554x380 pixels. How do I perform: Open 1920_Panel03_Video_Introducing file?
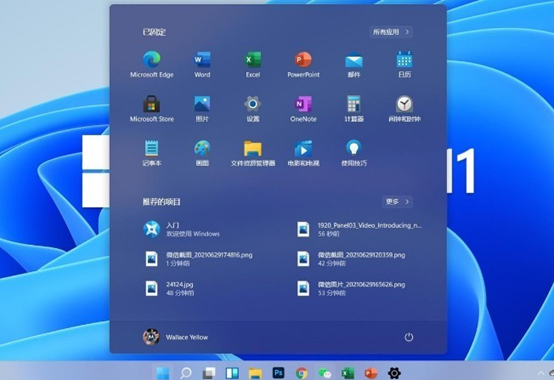pos(359,229)
